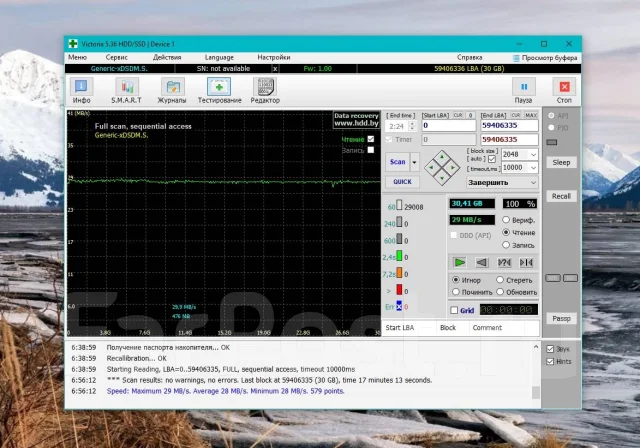Click the 'Scan results: no warnings' log line

269,380
